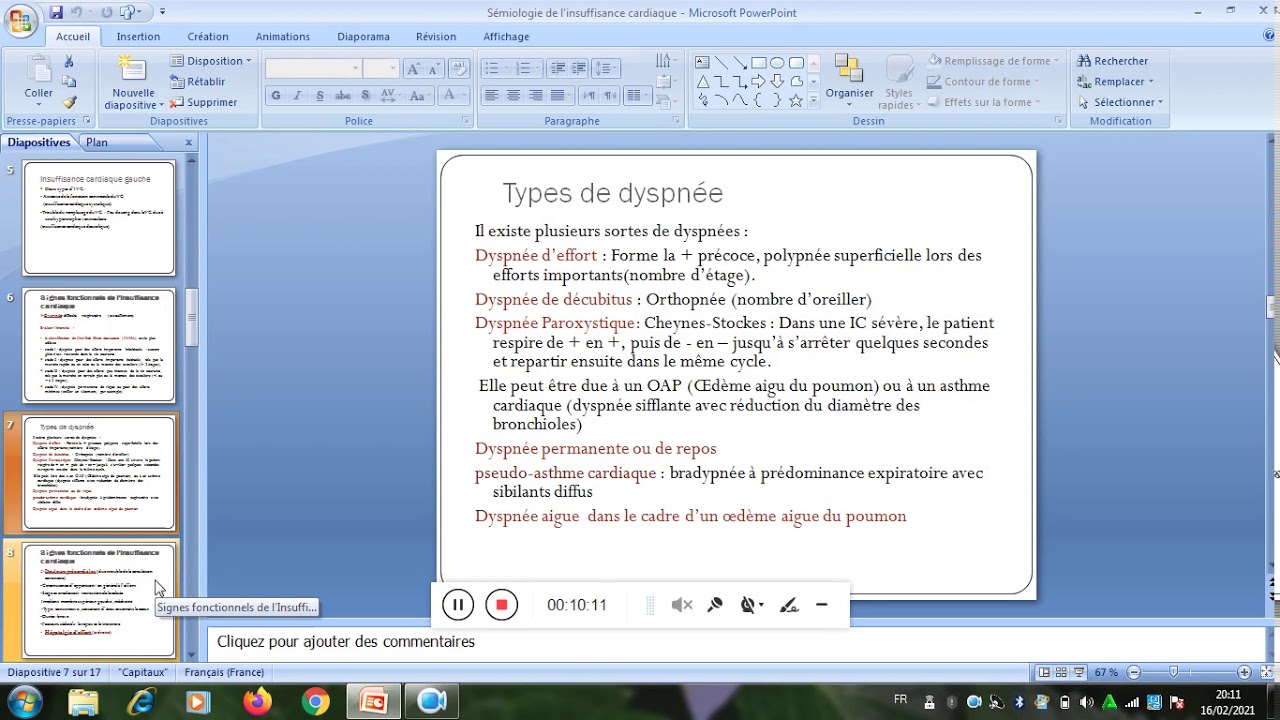This screenshot has height=720, width=1280.
Task: Select the oval shape in Dessin gallery
Action: pos(777,62)
